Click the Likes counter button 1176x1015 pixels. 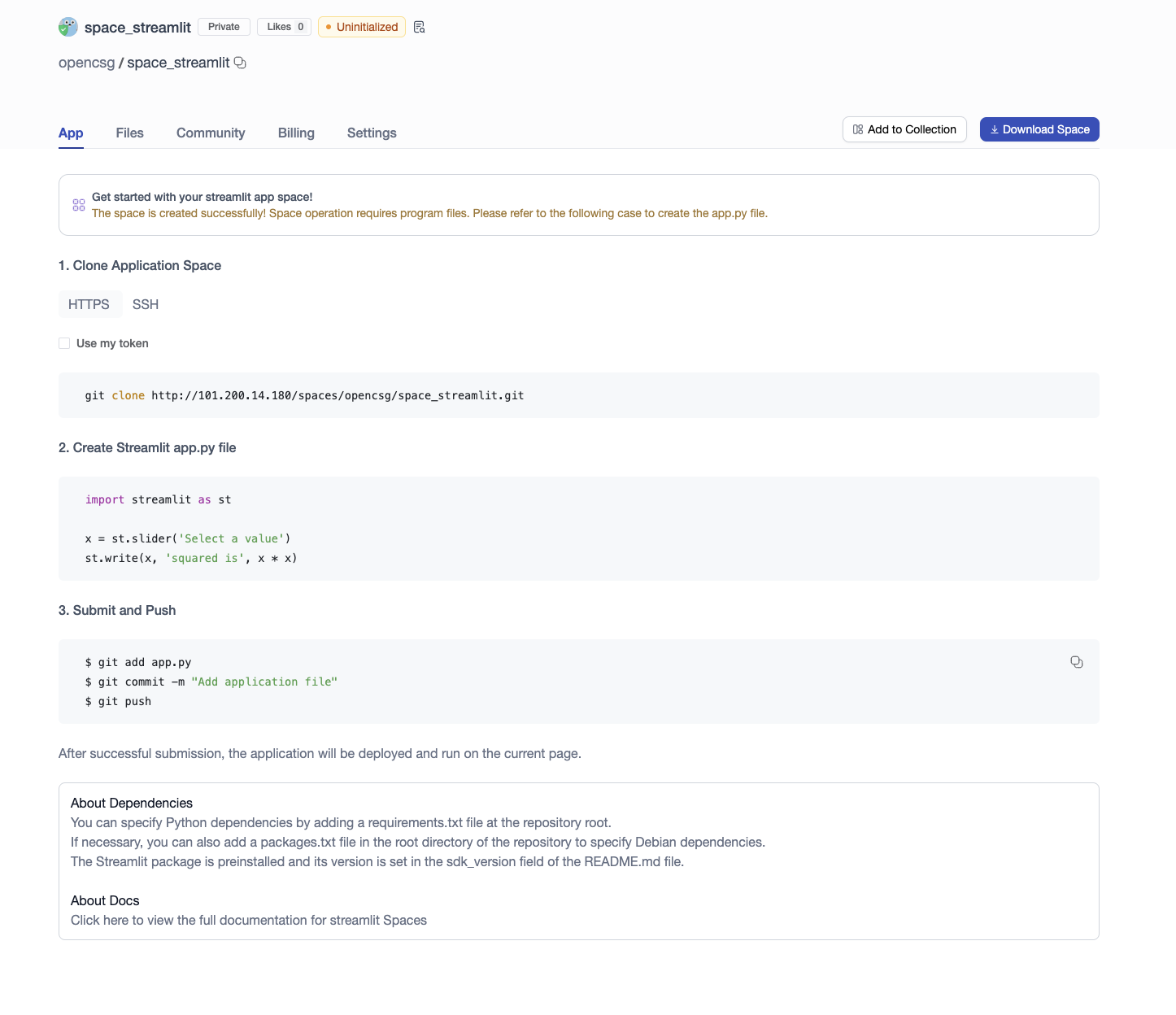(284, 27)
